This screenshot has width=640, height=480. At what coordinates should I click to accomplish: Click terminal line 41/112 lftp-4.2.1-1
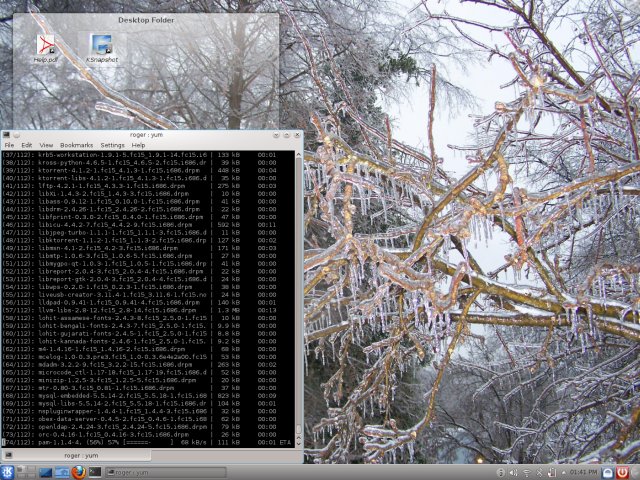[139, 186]
